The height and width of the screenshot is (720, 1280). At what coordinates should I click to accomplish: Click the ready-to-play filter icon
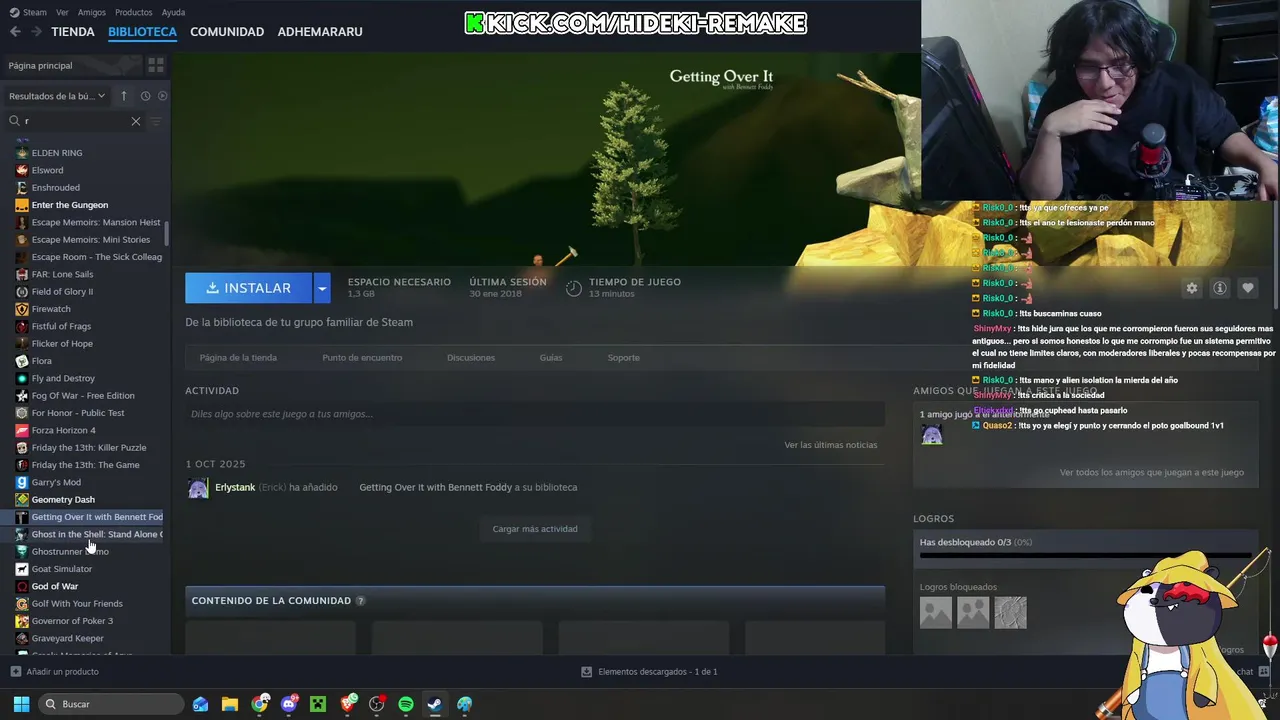[x=163, y=96]
